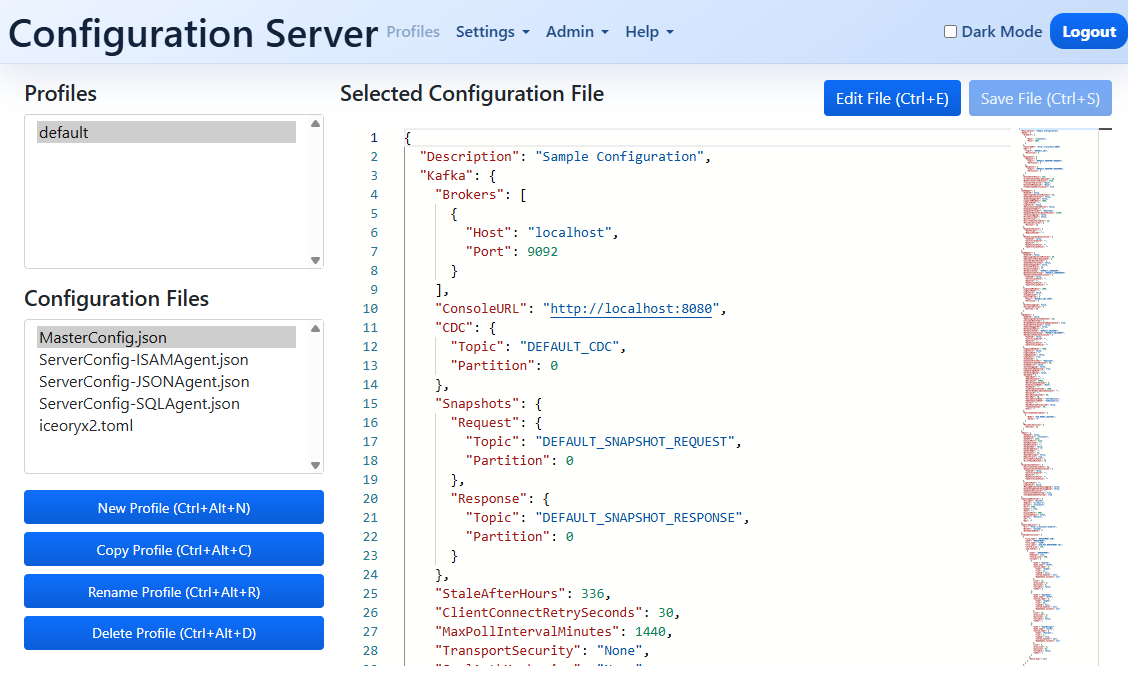1128x681 pixels.
Task: Click the "TransportSecurity" key
Action: pyautogui.click(x=508, y=651)
